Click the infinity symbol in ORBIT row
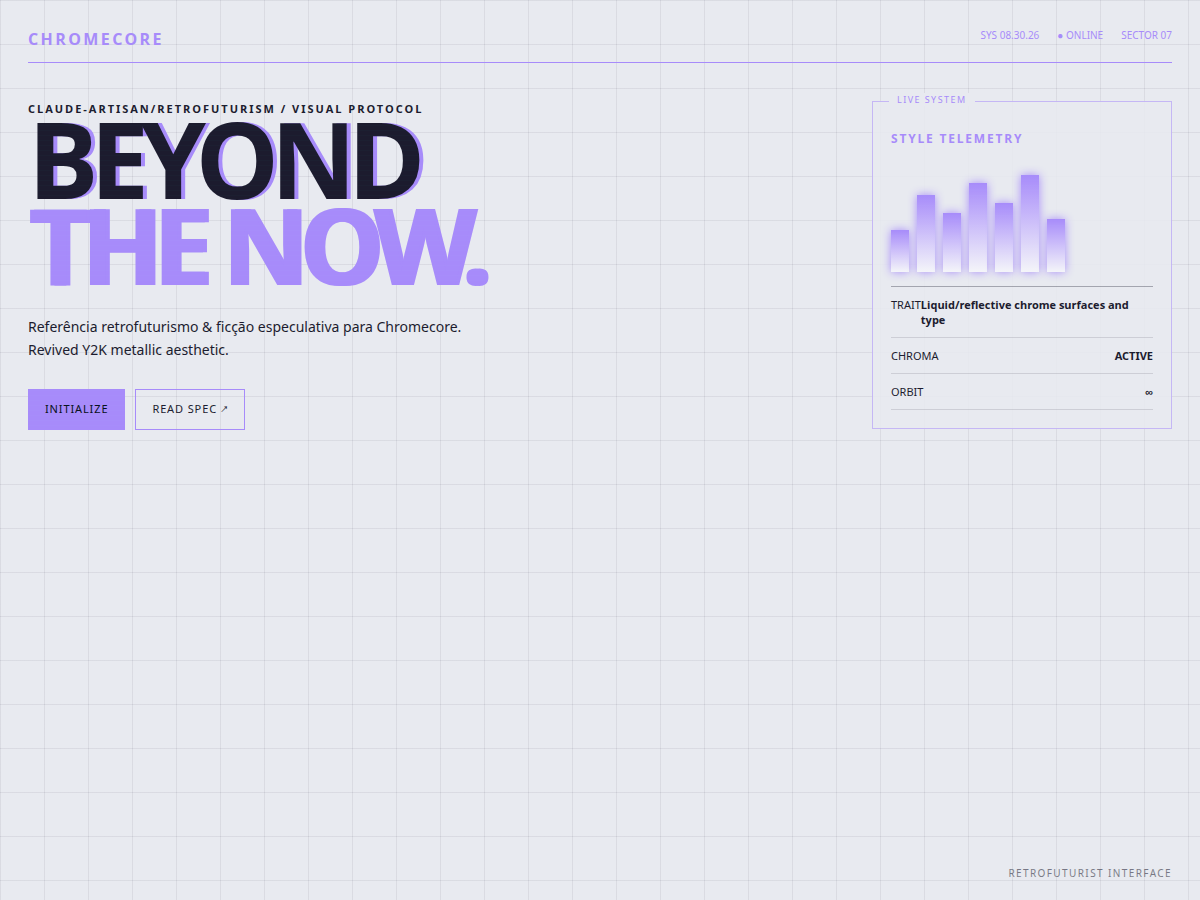The width and height of the screenshot is (1200, 900). [1149, 392]
